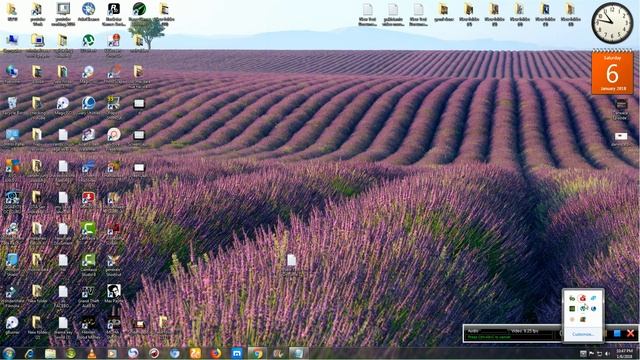The height and width of the screenshot is (360, 640).
Task: Click the taskbar clock and date
Action: tap(624, 353)
